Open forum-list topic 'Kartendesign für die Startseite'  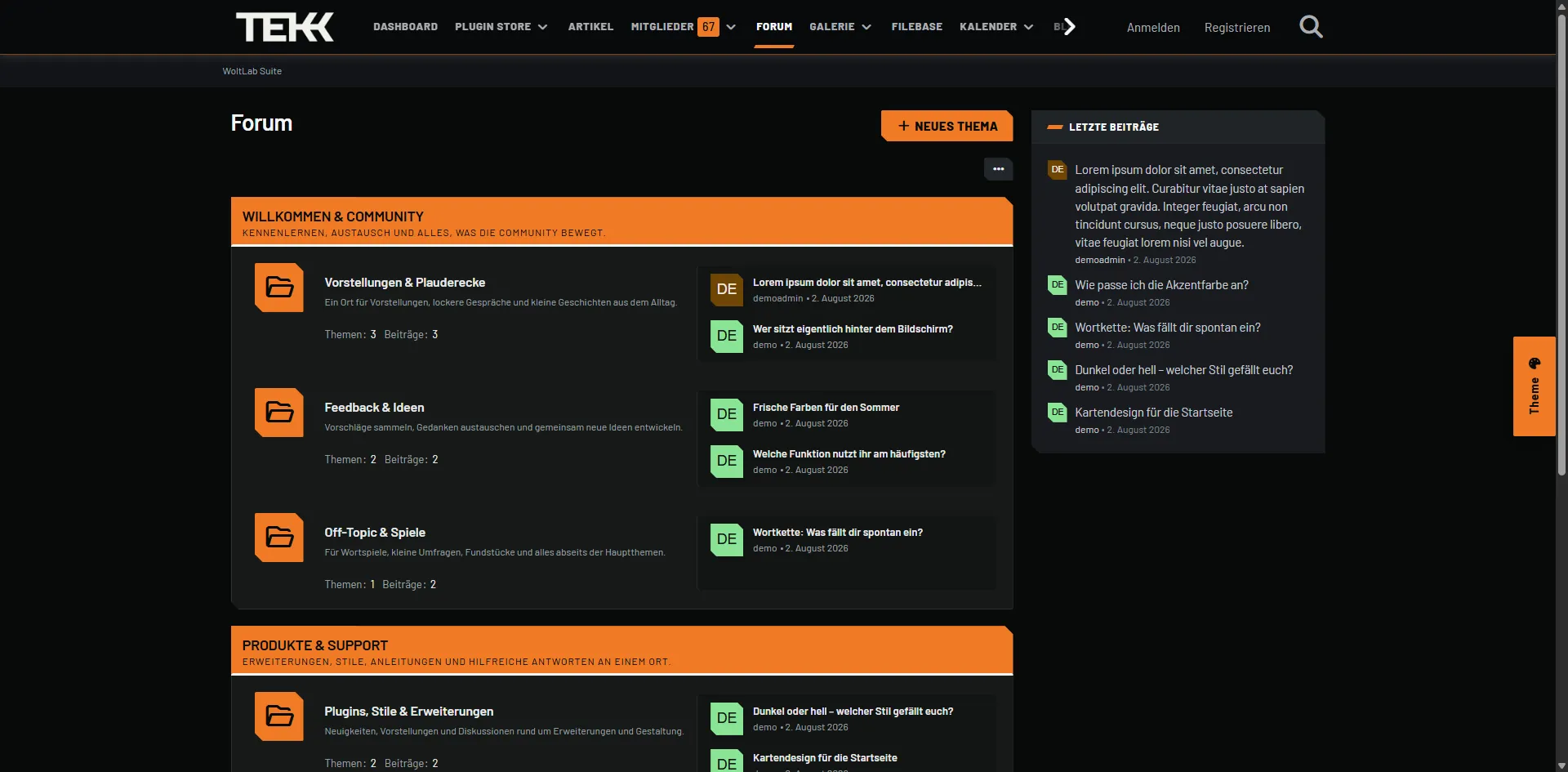point(825,758)
